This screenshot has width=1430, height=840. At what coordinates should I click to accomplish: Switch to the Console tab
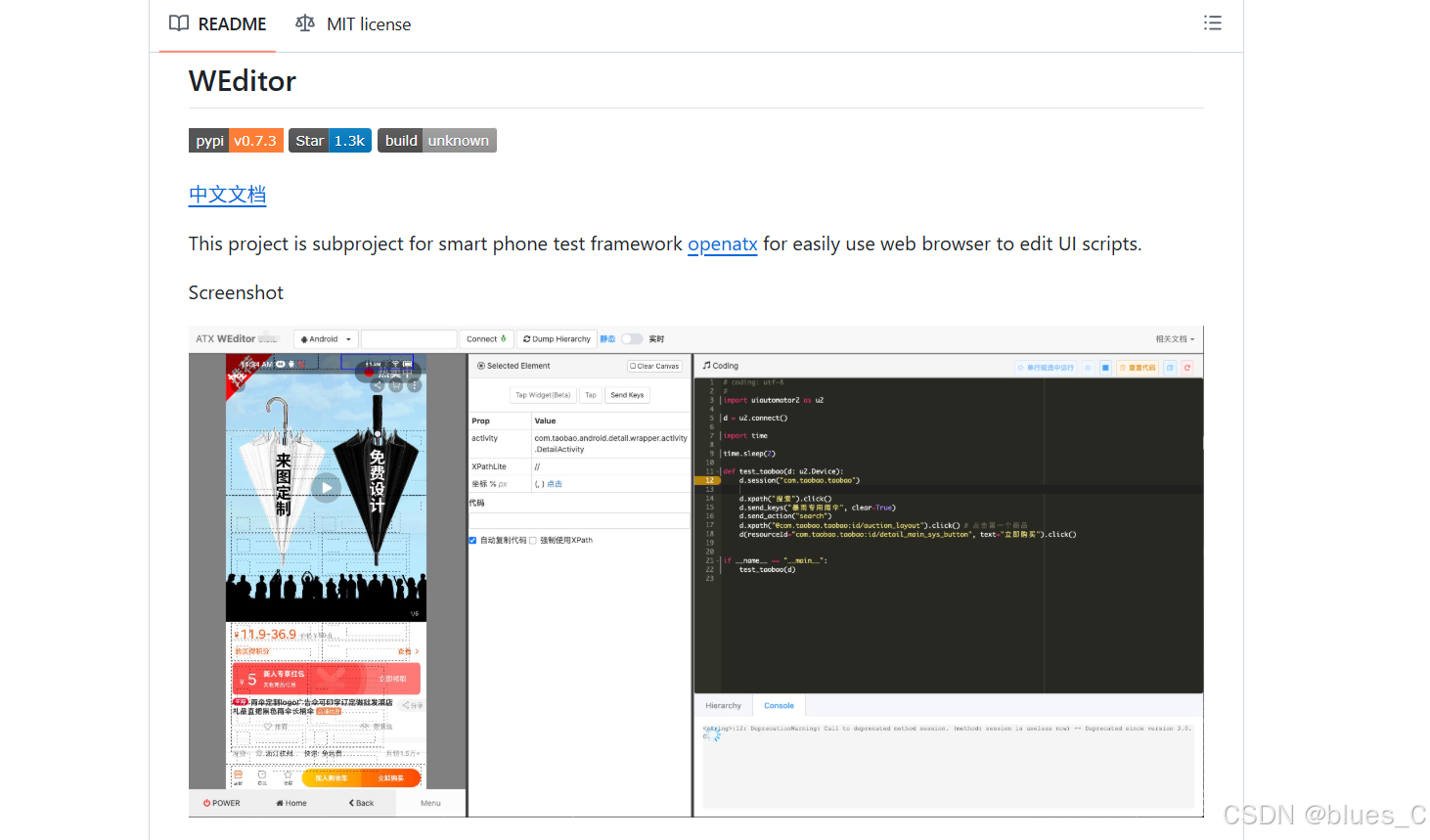point(780,706)
